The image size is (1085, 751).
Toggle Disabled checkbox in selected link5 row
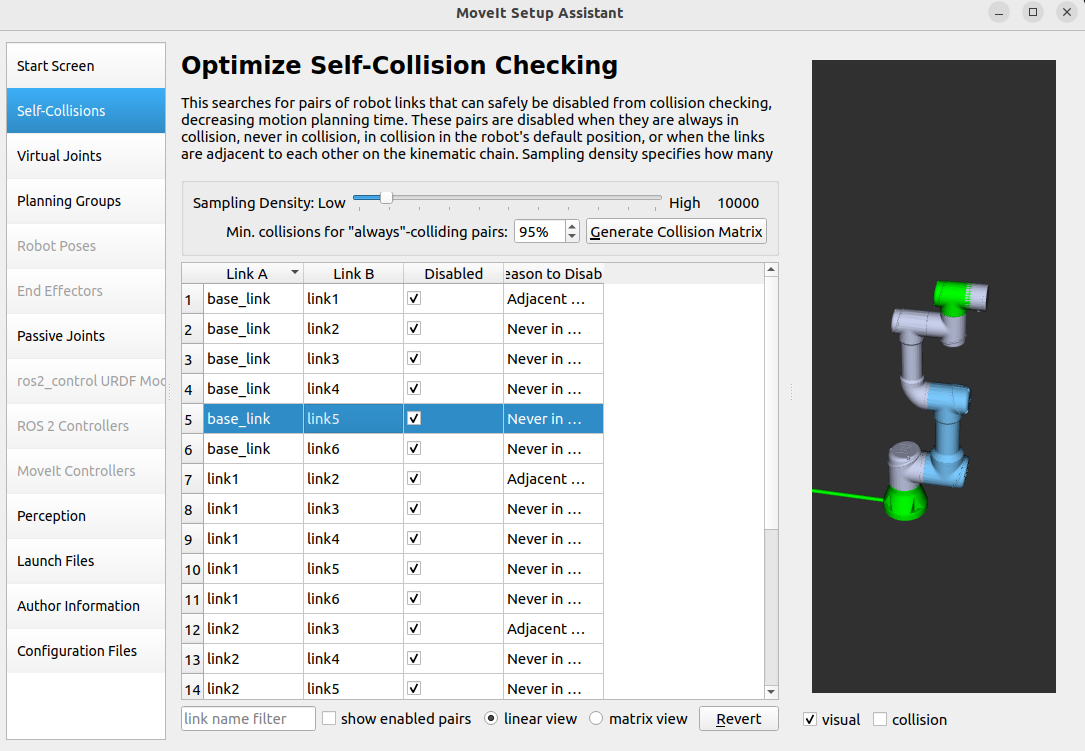tap(414, 418)
